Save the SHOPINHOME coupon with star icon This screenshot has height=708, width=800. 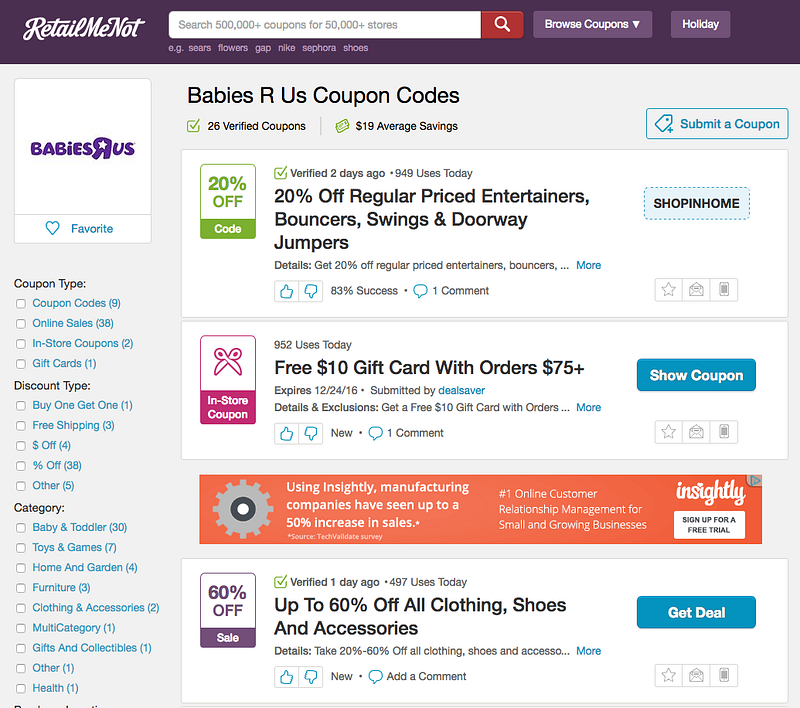pos(668,290)
